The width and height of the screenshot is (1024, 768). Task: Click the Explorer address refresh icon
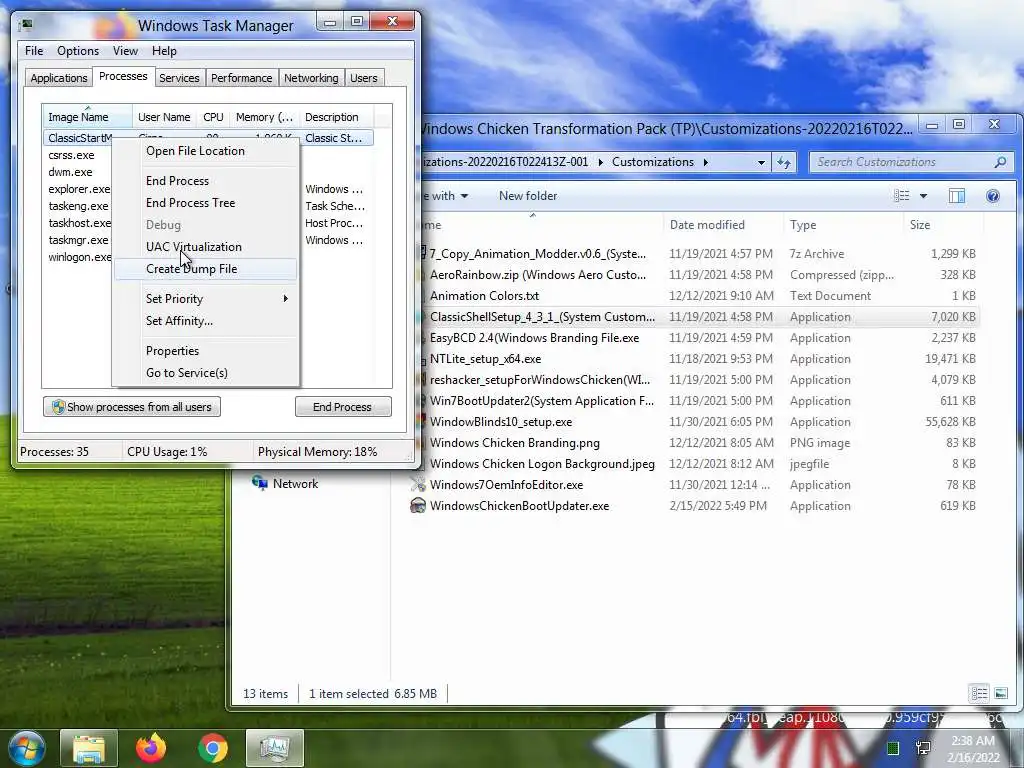tap(784, 162)
